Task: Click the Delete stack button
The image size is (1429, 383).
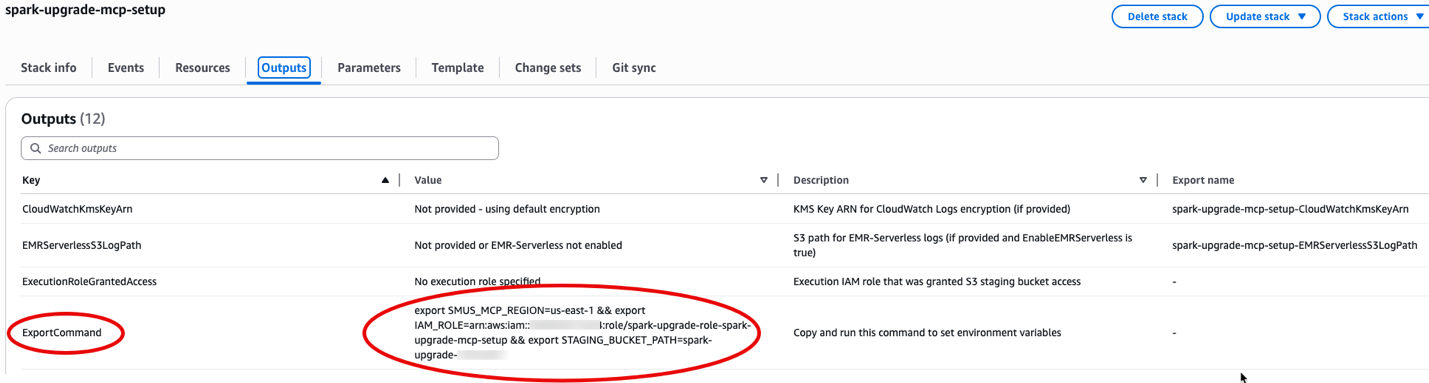Action: (1157, 16)
